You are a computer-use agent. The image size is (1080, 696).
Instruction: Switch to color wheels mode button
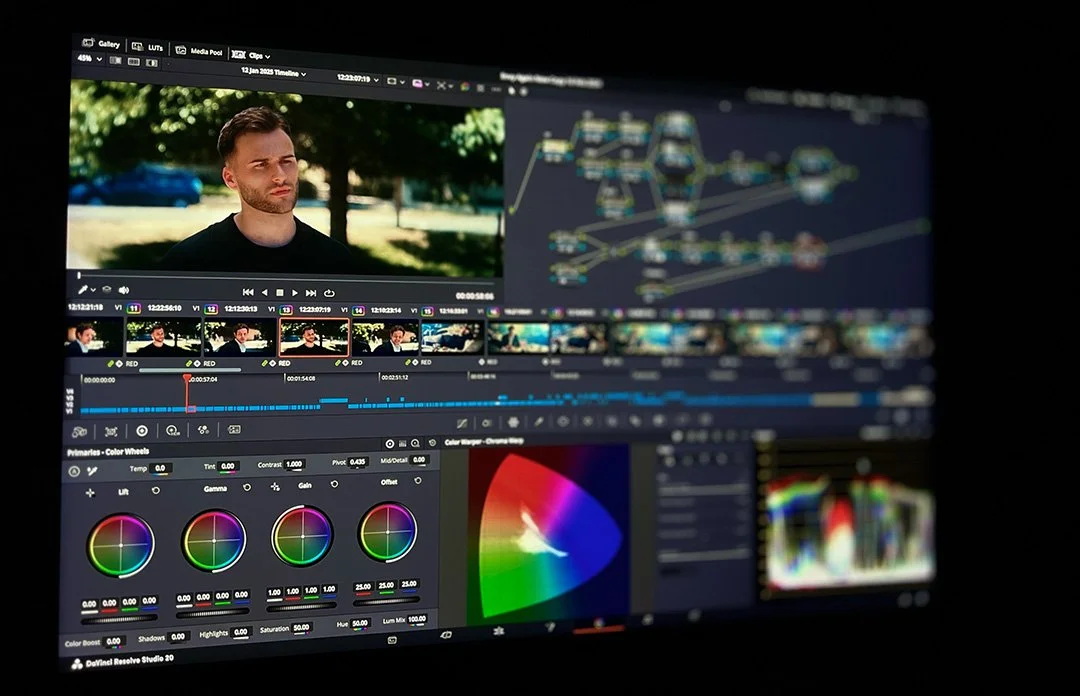(x=390, y=444)
